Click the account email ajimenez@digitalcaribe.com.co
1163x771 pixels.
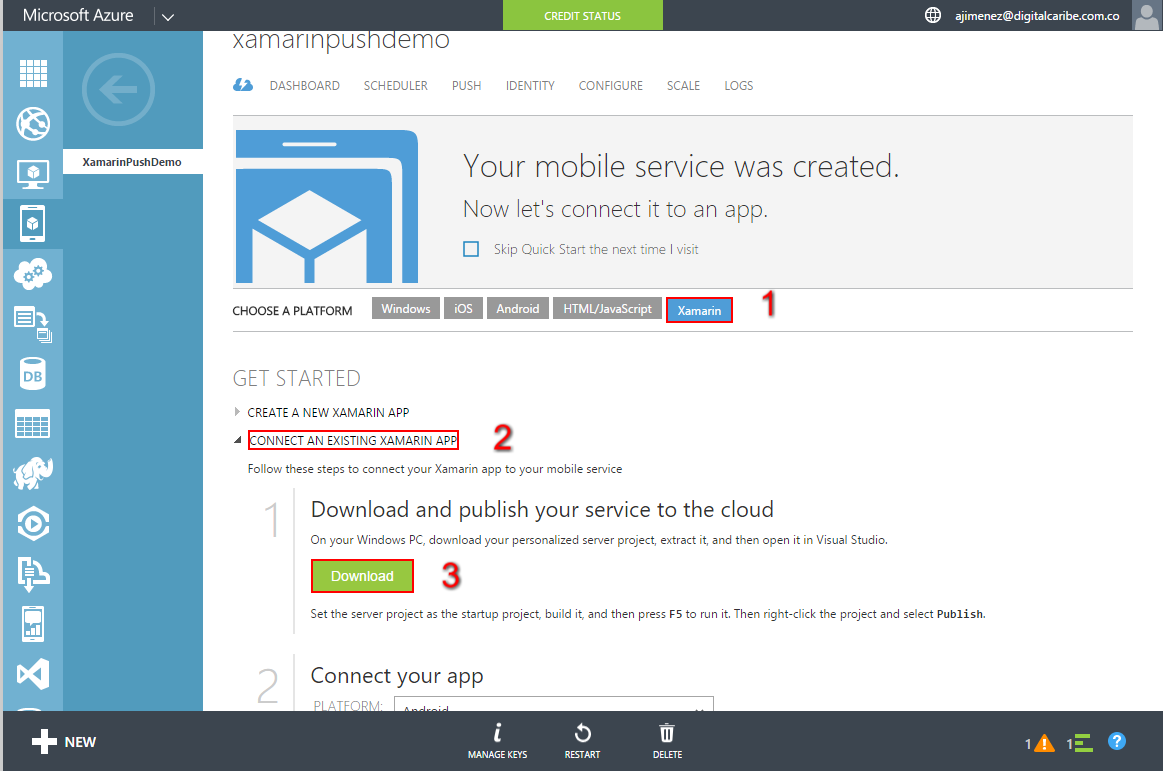1037,16
